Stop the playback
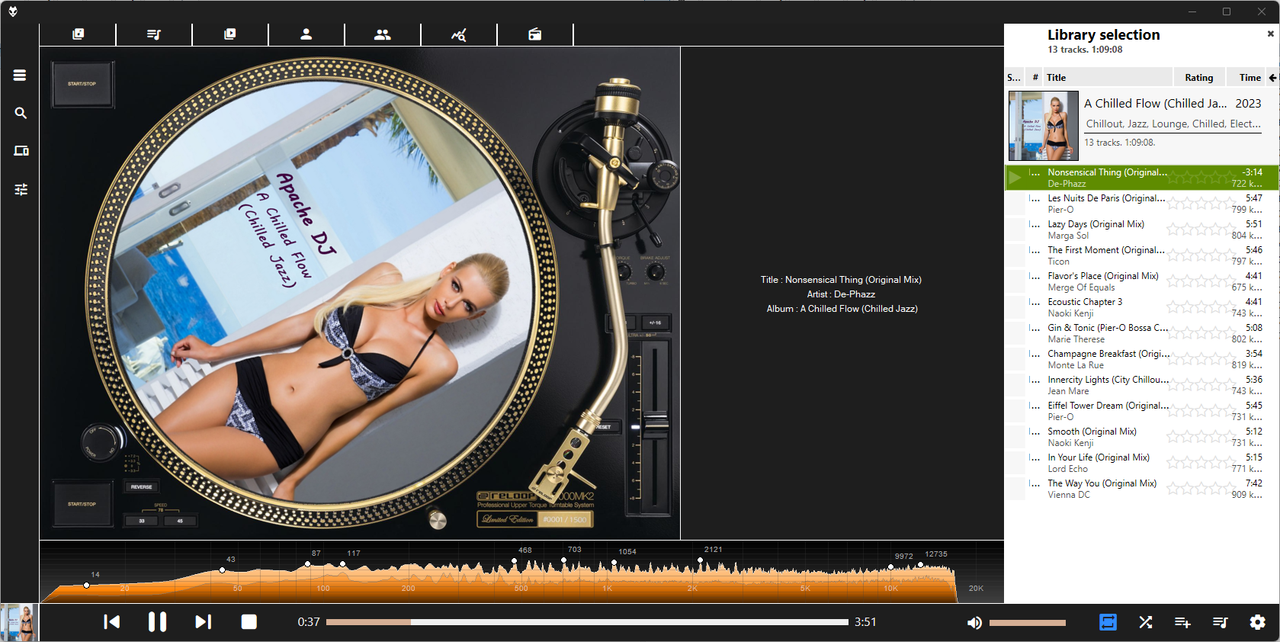Viewport: 1280px width, 642px height. (249, 622)
